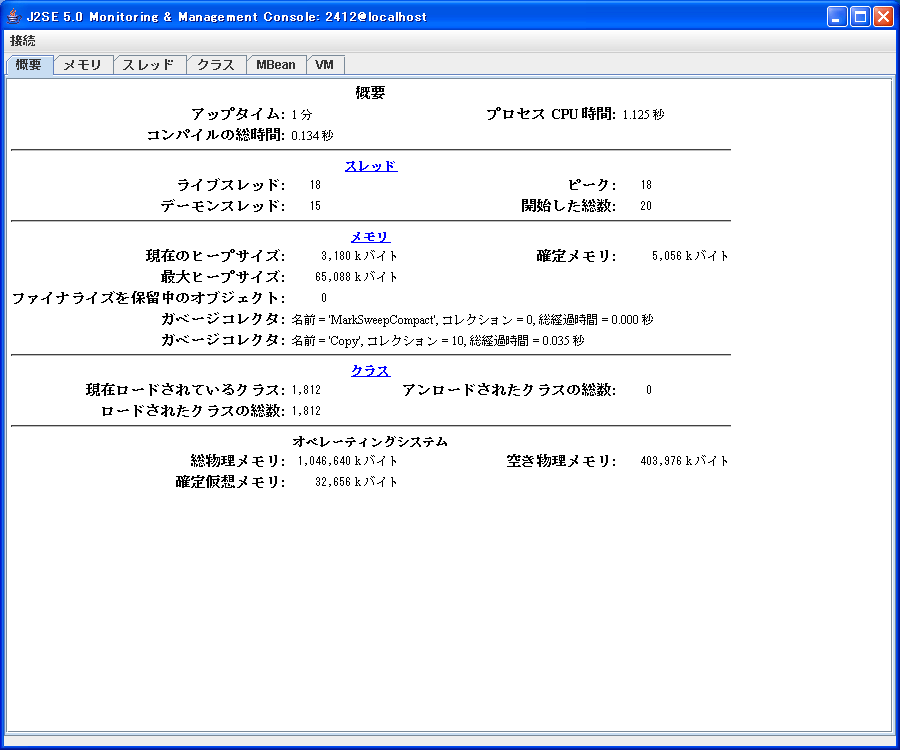Image resolution: width=900 pixels, height=750 pixels.
Task: Click the bold 概要 heading above the summary
Action: coord(370,92)
